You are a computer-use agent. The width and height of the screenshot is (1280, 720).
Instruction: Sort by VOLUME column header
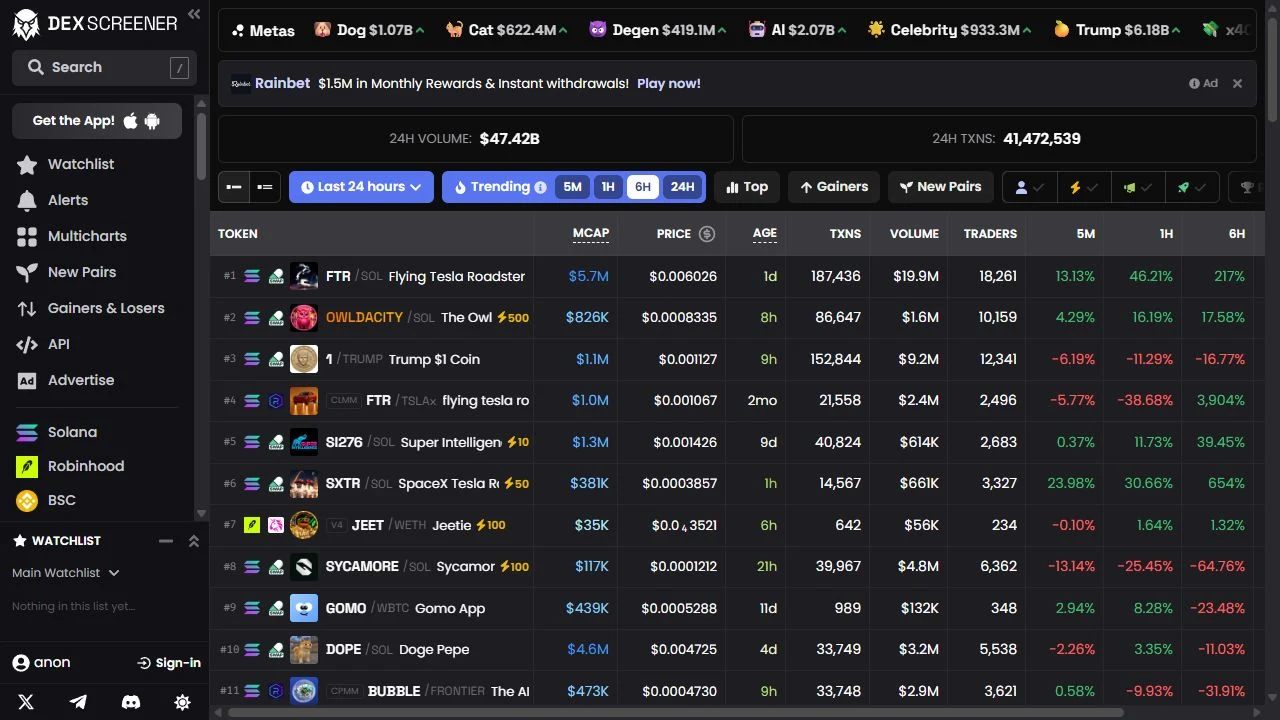point(915,234)
